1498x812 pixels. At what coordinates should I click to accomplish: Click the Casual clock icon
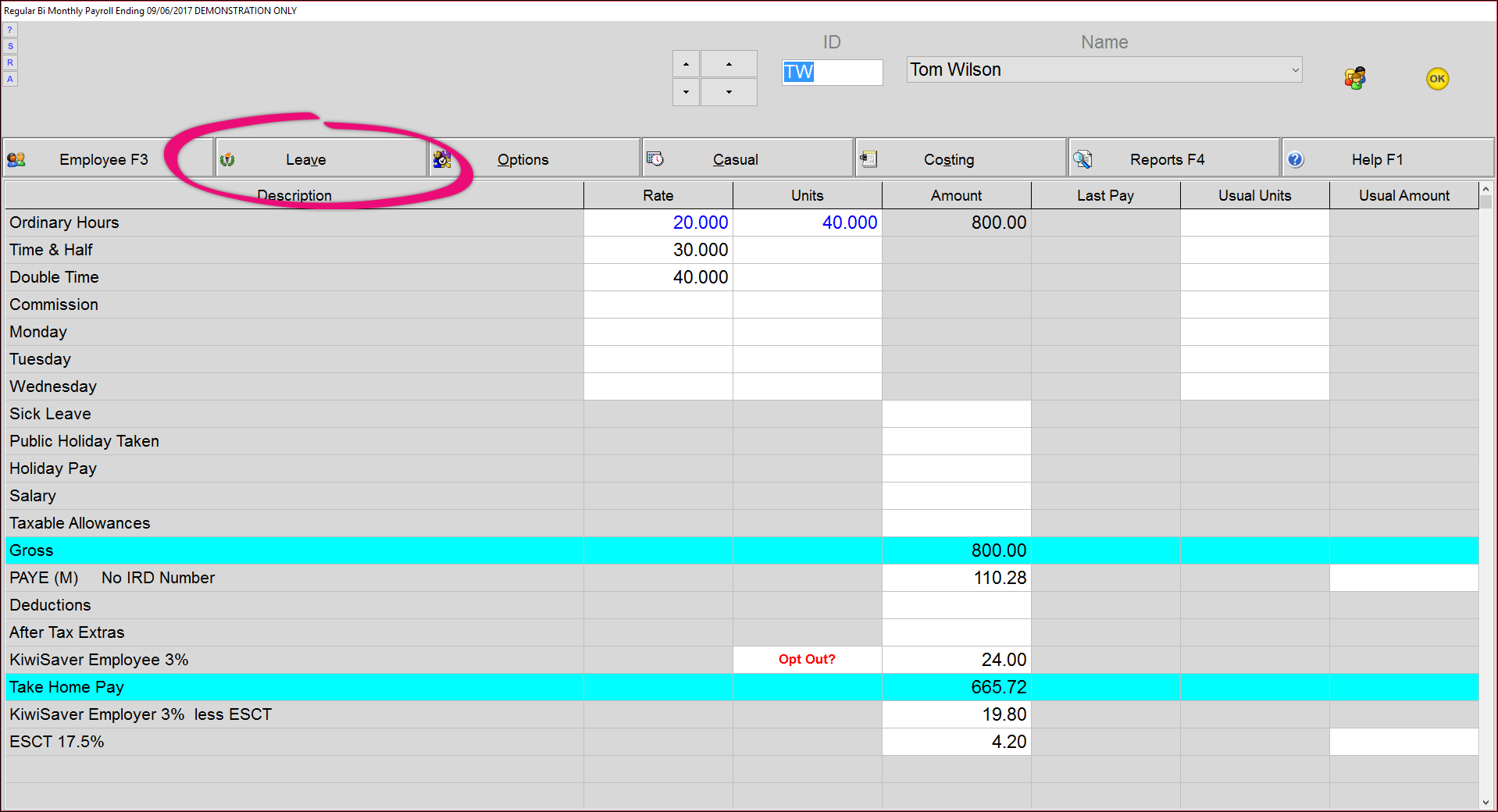[657, 158]
